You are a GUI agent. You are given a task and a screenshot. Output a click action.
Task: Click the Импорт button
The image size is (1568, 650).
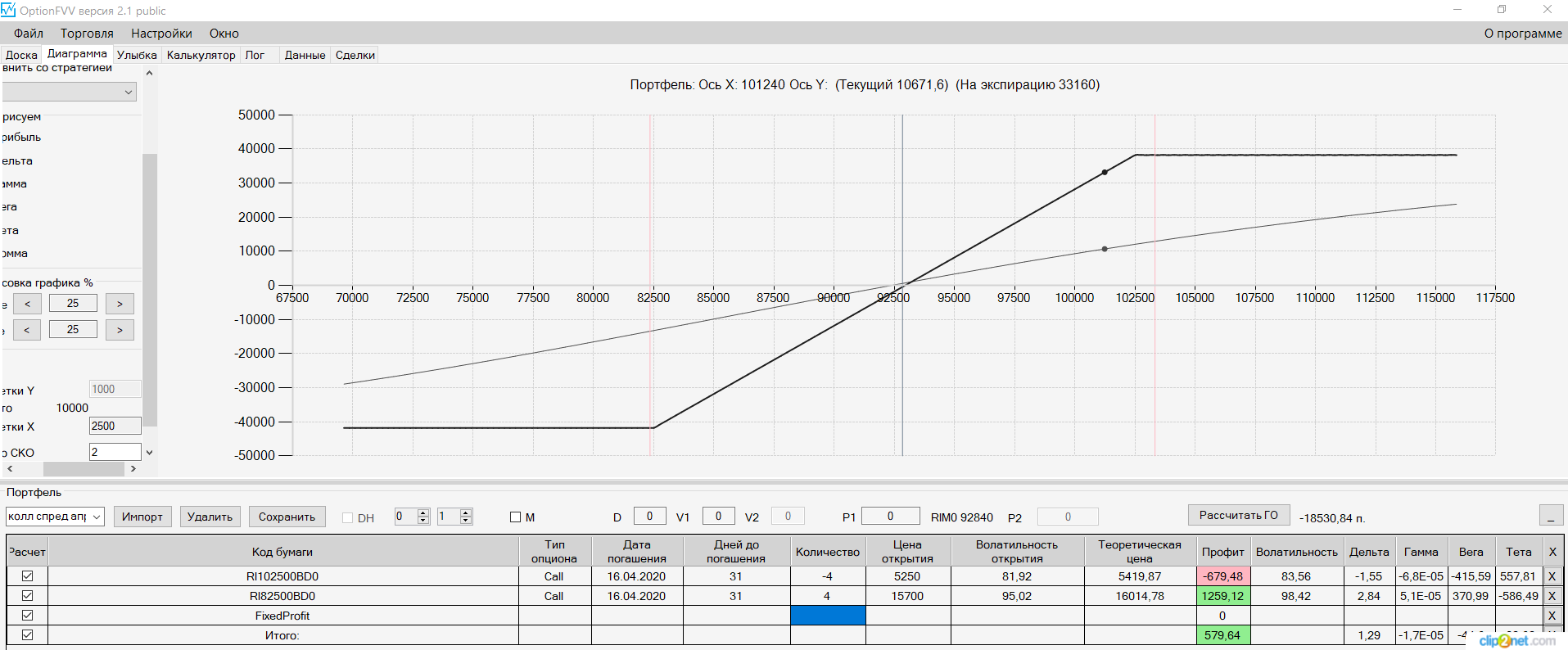coord(142,517)
